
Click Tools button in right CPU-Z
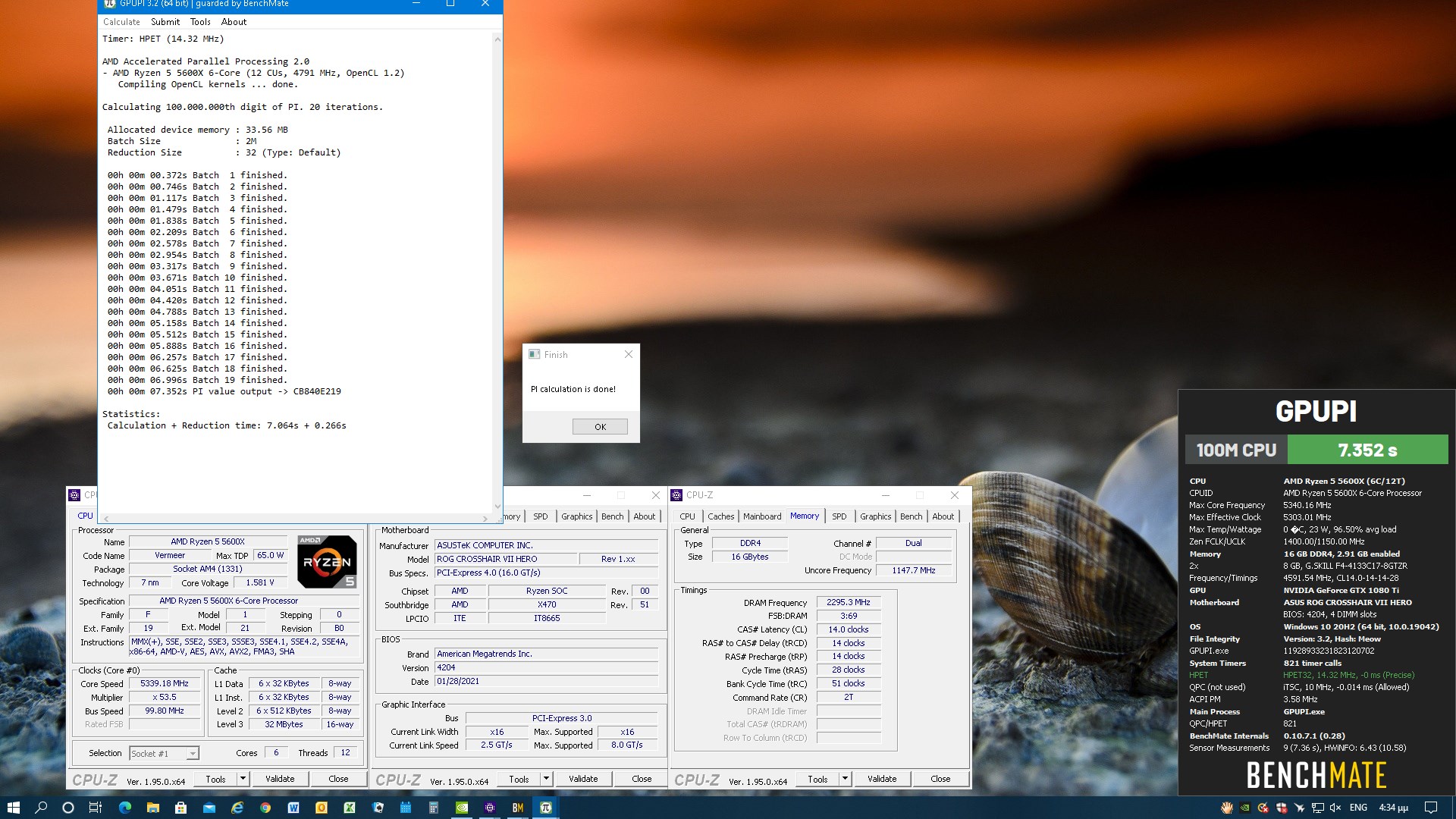coord(817,779)
